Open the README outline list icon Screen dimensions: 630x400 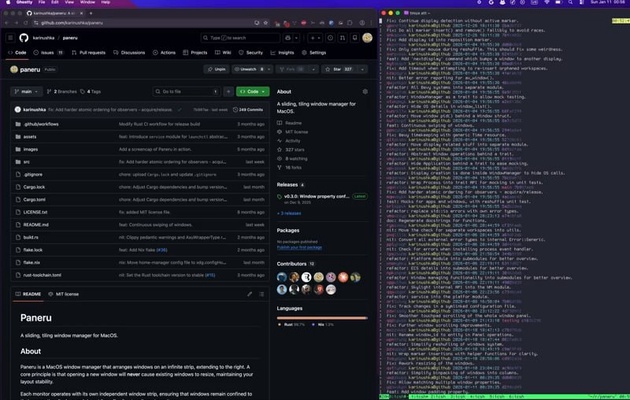point(262,294)
